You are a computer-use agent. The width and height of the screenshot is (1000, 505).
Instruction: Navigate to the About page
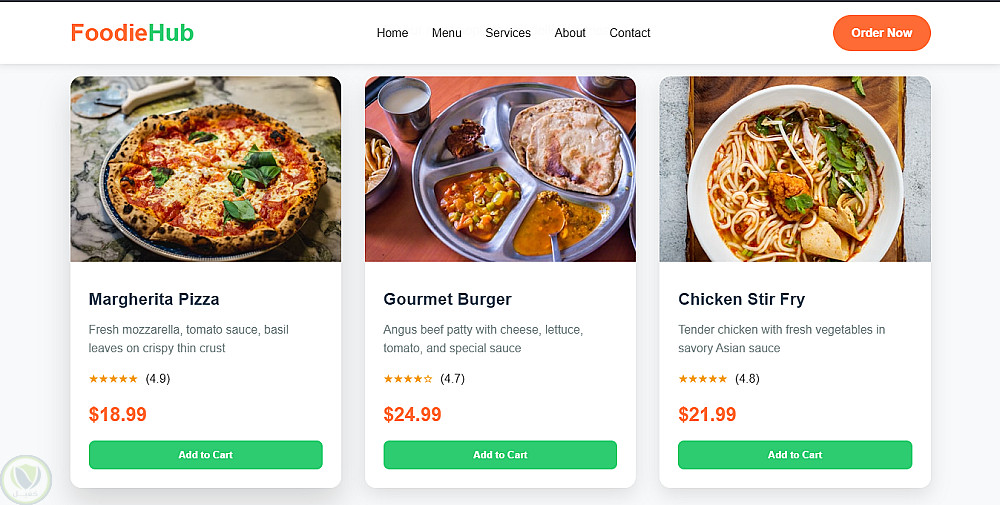[570, 33]
